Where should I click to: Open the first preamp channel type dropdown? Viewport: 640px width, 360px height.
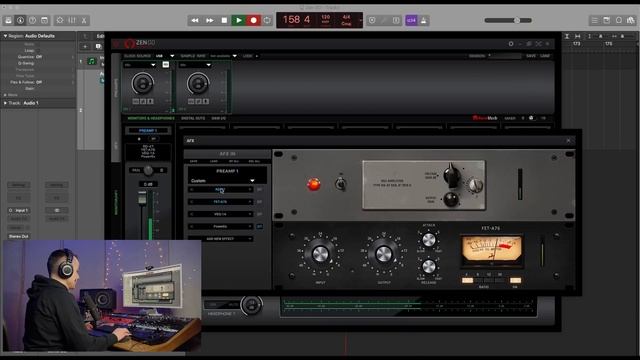[140, 65]
